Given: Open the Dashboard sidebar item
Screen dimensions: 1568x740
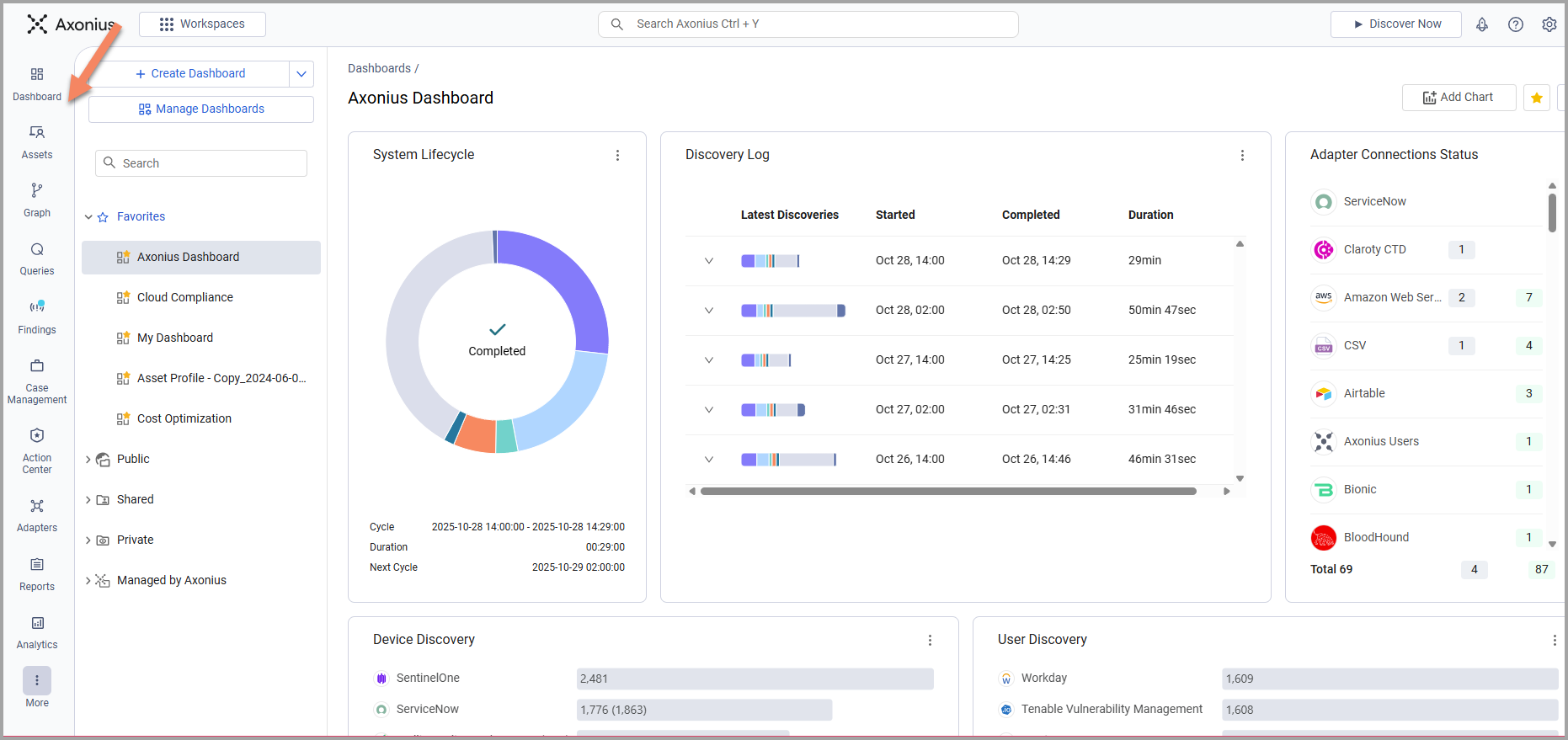Looking at the screenshot, I should tap(37, 84).
